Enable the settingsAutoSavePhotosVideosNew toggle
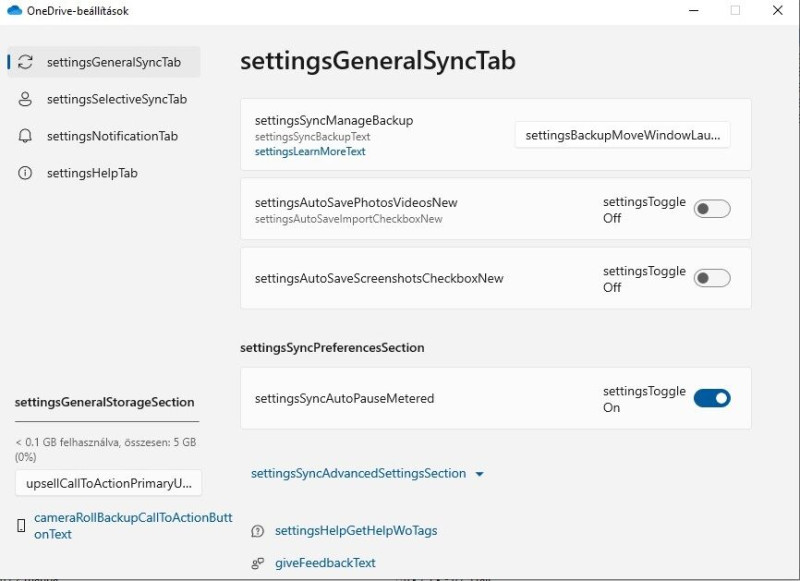The width and height of the screenshot is (800, 581). click(712, 209)
